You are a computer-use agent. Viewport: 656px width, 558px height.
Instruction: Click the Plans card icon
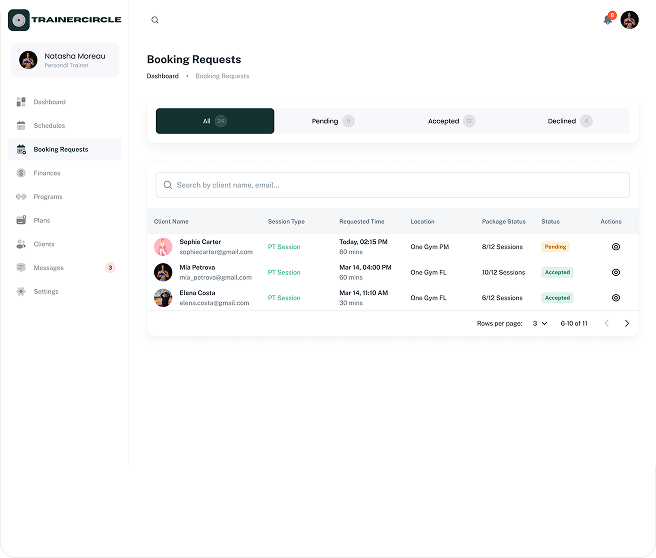point(21,220)
